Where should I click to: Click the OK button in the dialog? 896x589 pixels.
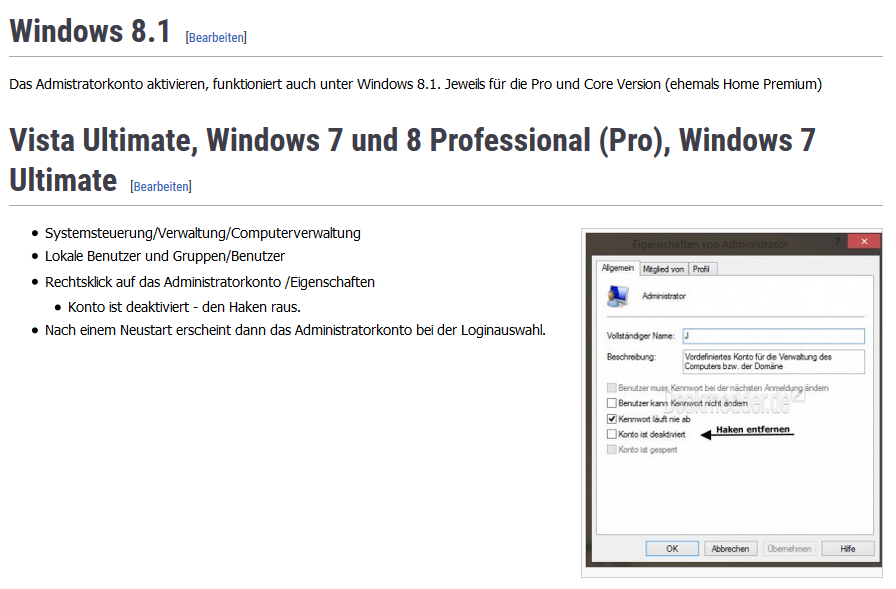pos(672,548)
